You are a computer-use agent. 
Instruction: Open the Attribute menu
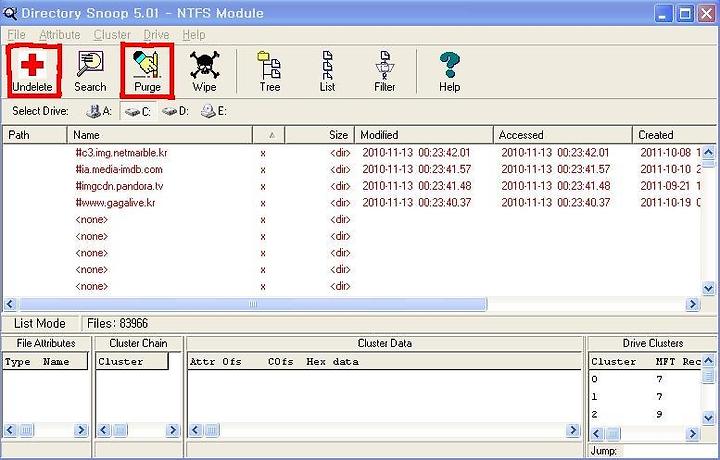(60, 35)
